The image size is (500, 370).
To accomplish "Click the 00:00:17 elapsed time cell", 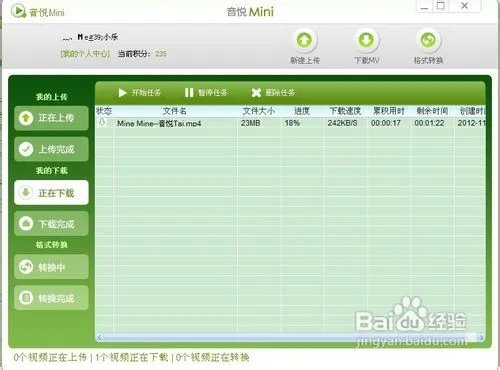I will coord(386,123).
